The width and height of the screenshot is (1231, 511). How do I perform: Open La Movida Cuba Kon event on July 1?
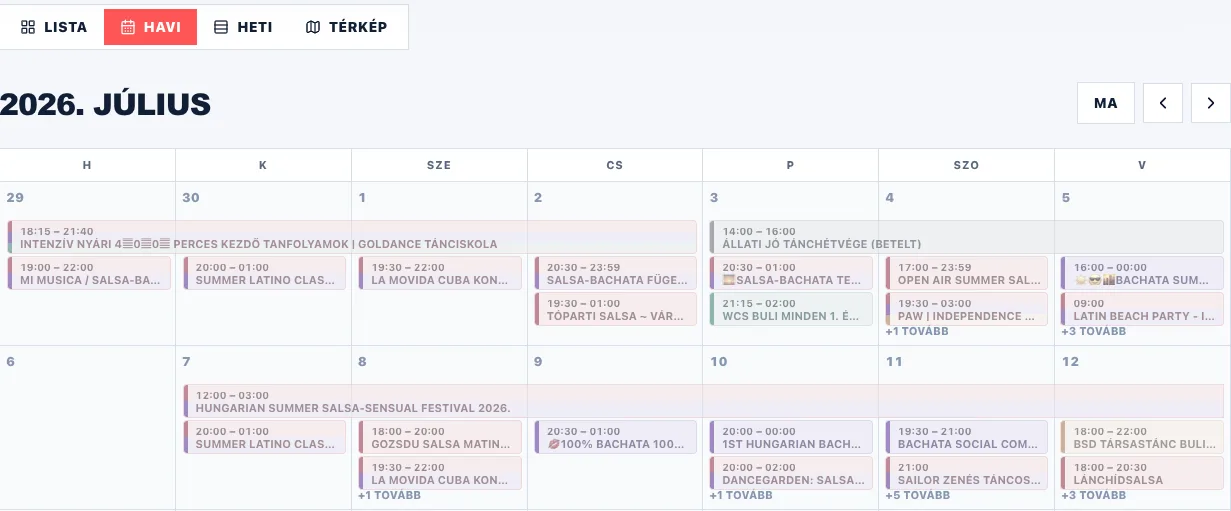point(440,273)
